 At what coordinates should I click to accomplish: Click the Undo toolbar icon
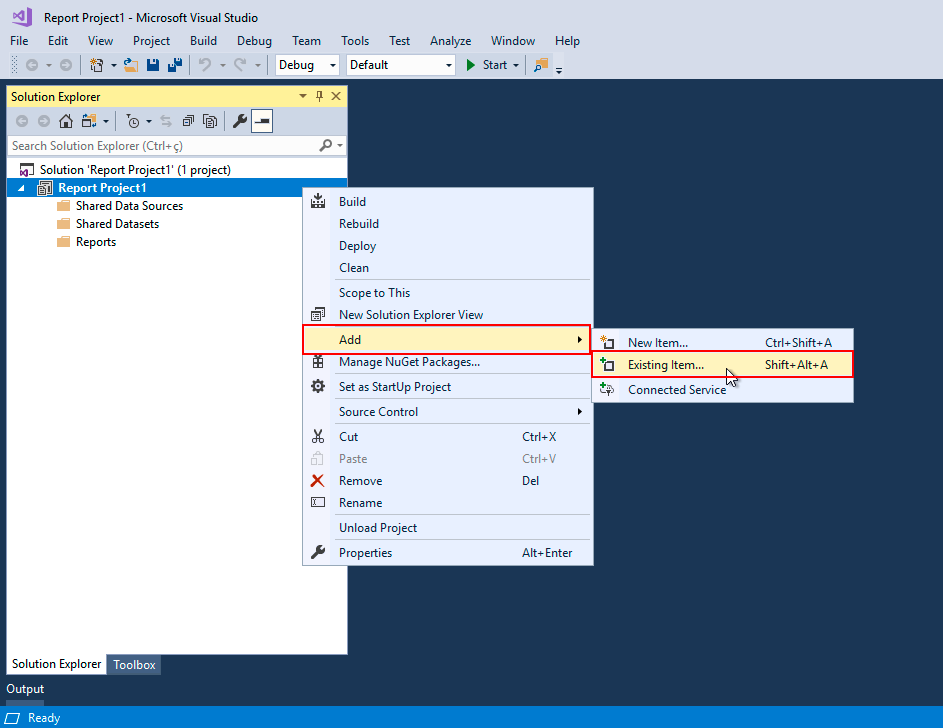coord(205,65)
